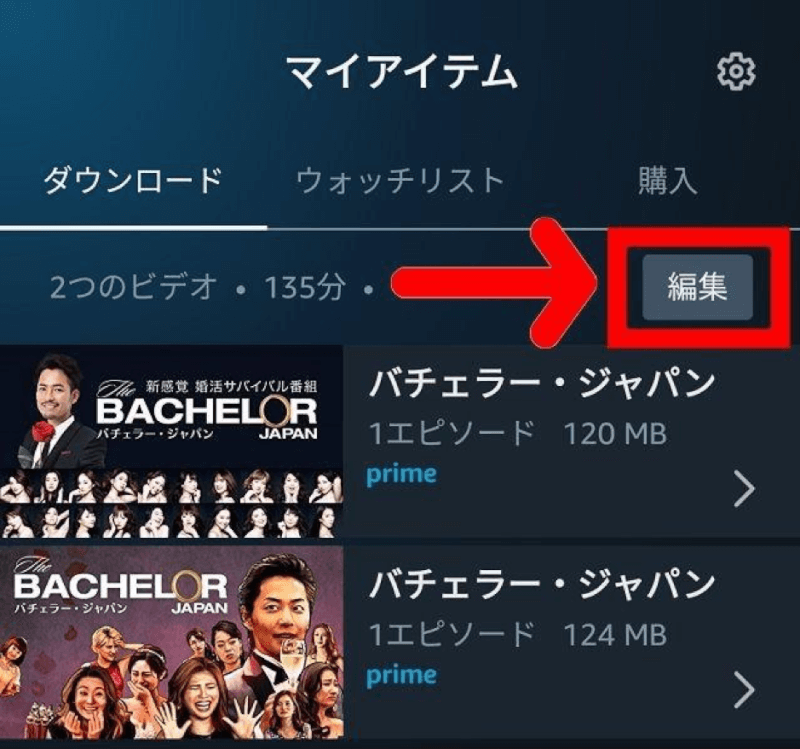Tap the 編集 edit button
This screenshot has width=800, height=749.
[697, 287]
